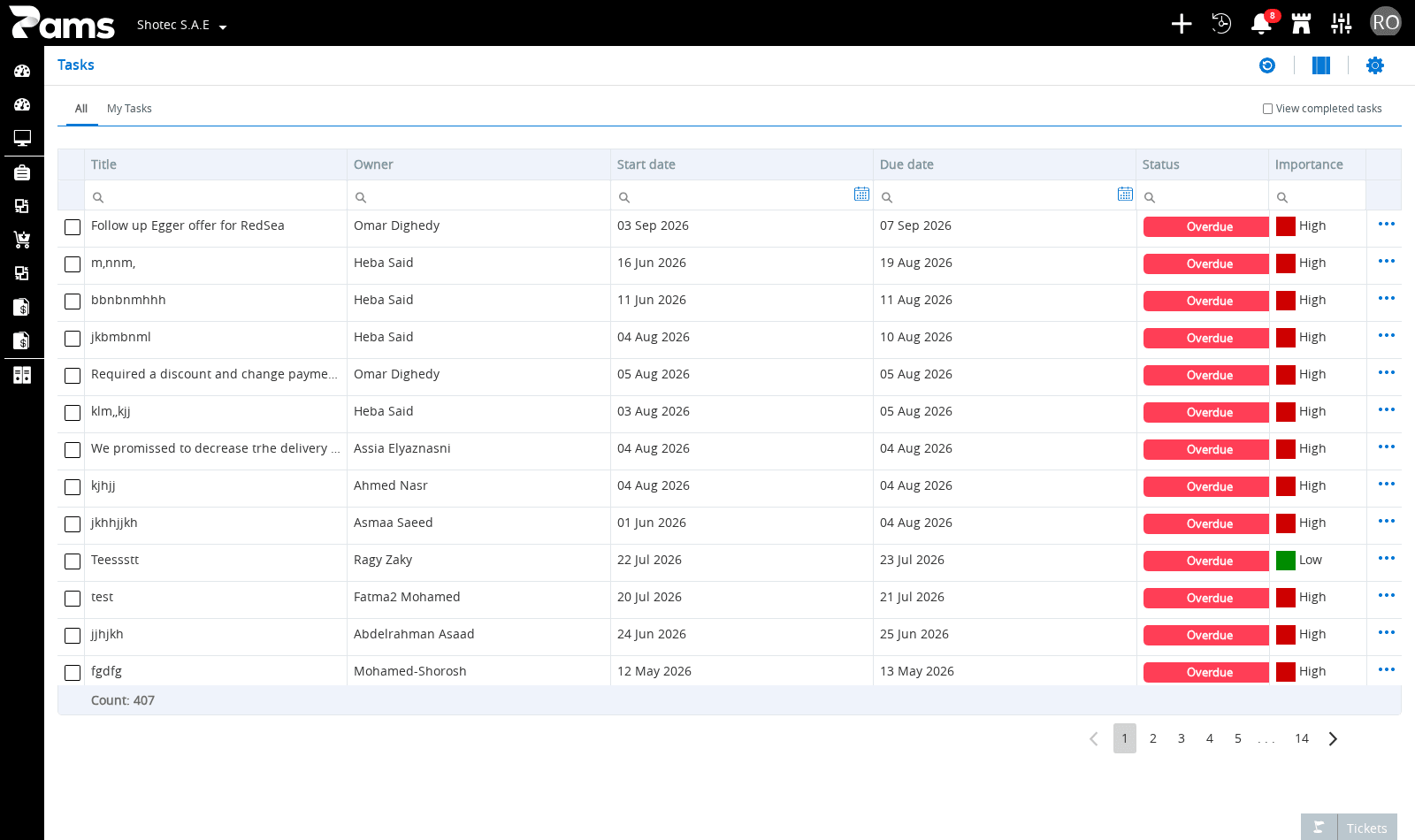Switch to the My Tasks tab
The width and height of the screenshot is (1415, 840).
click(129, 109)
